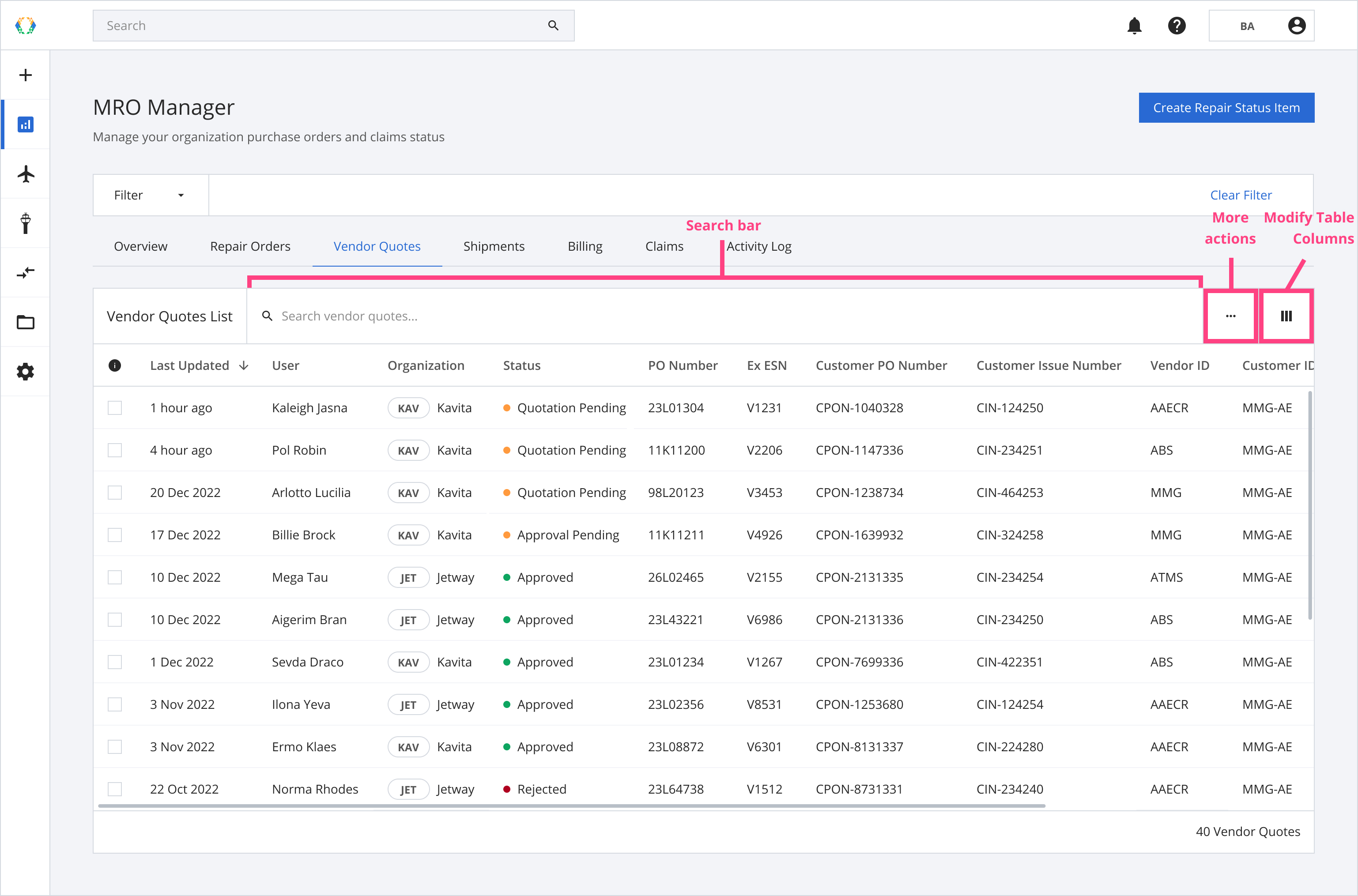Click the More actions ellipsis icon
This screenshot has width=1358, height=896.
pos(1230,316)
